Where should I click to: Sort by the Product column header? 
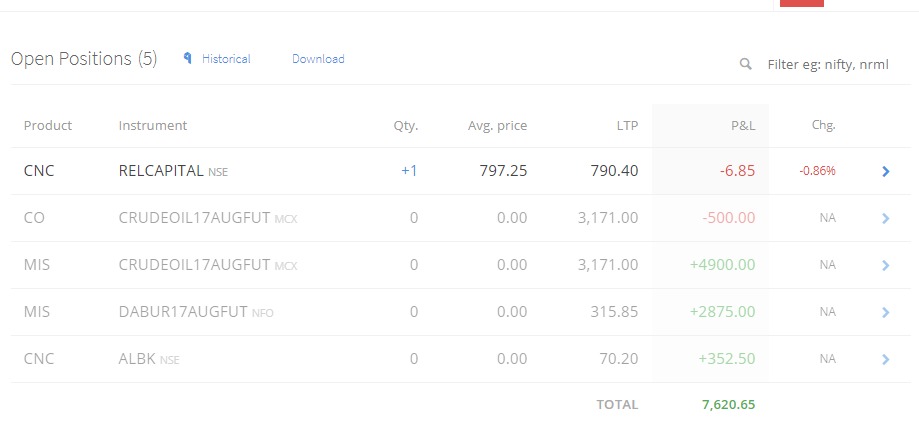[48, 125]
